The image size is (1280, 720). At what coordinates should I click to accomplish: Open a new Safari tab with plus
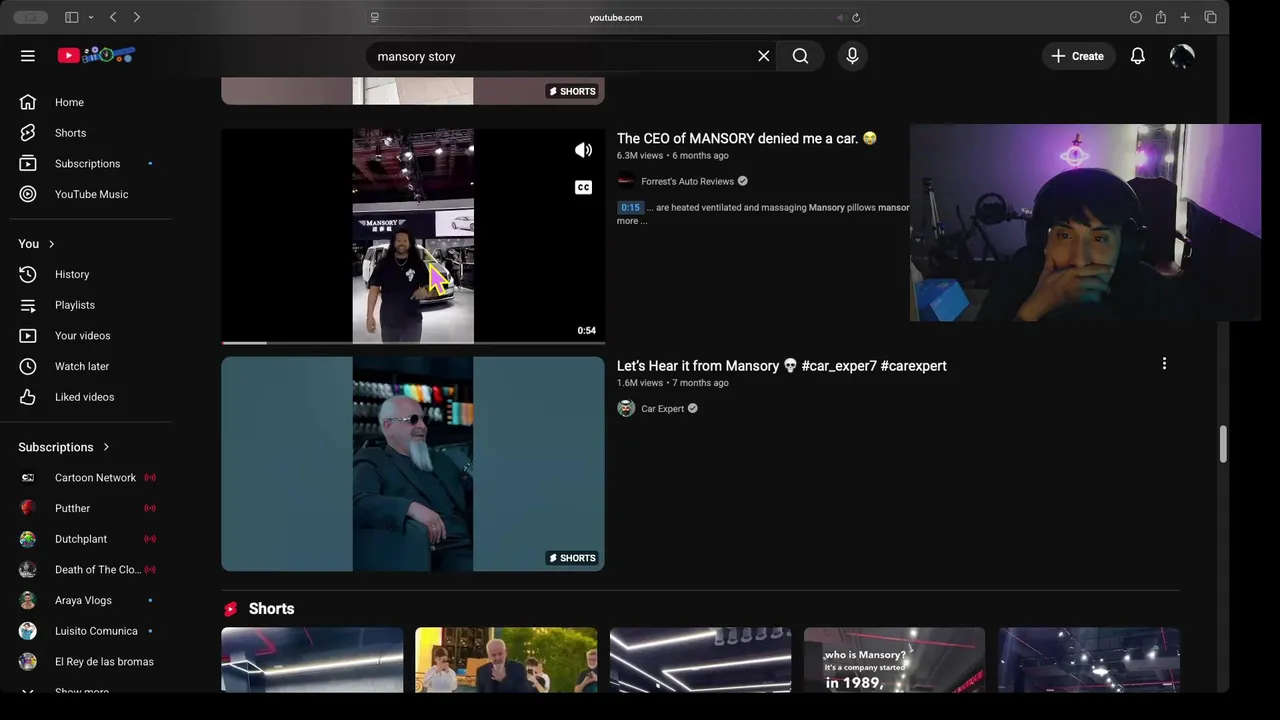[1185, 17]
